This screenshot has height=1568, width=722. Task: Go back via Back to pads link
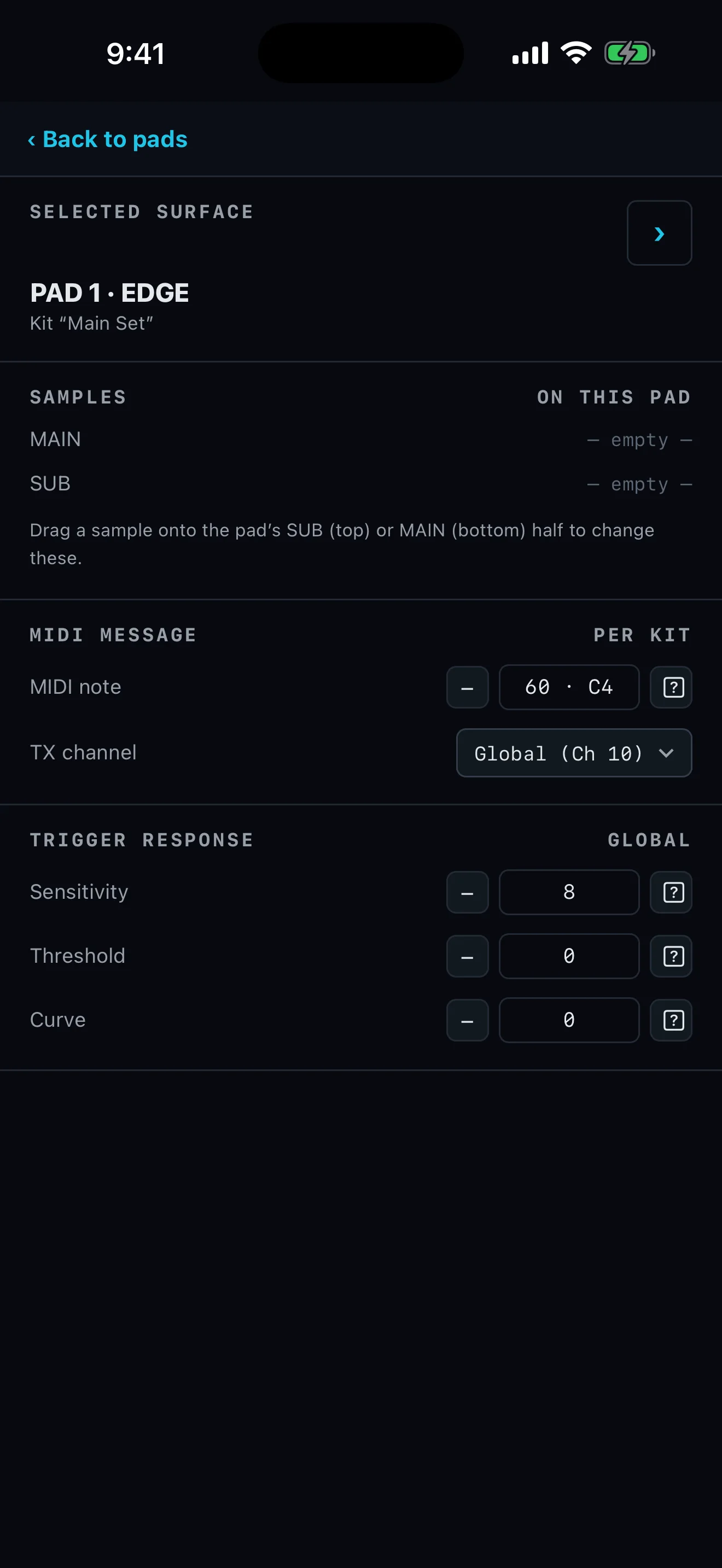tap(108, 139)
